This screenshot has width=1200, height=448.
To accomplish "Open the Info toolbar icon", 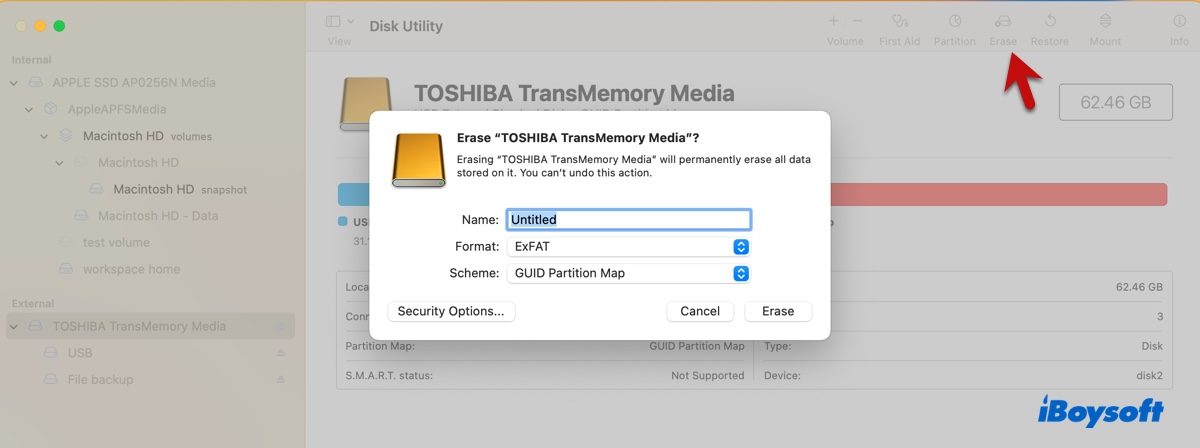I will 1179,22.
